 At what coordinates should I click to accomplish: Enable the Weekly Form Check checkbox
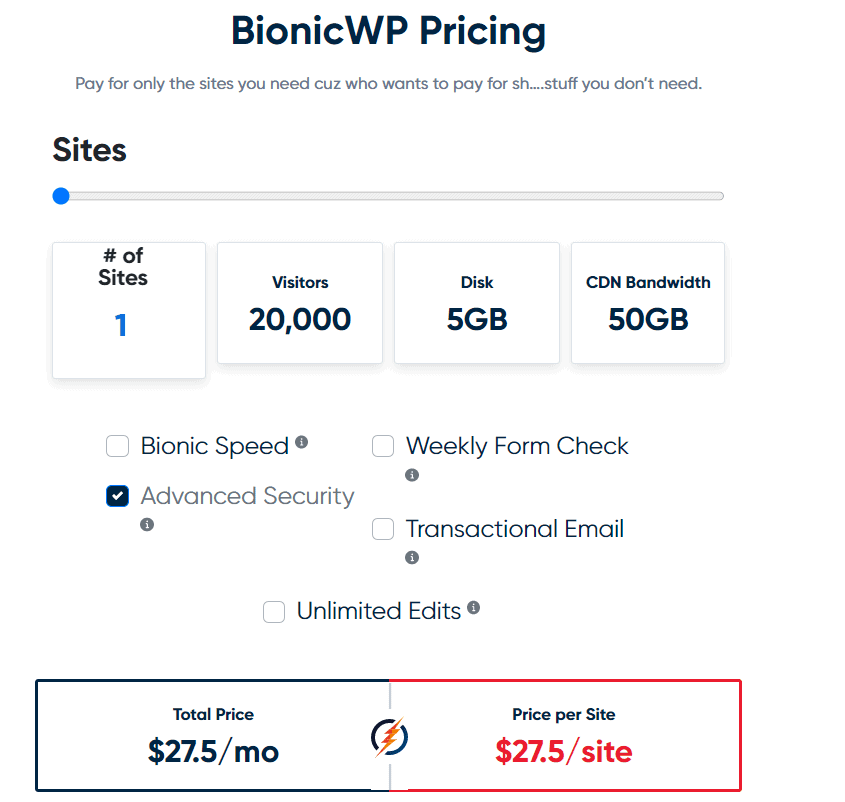click(383, 446)
